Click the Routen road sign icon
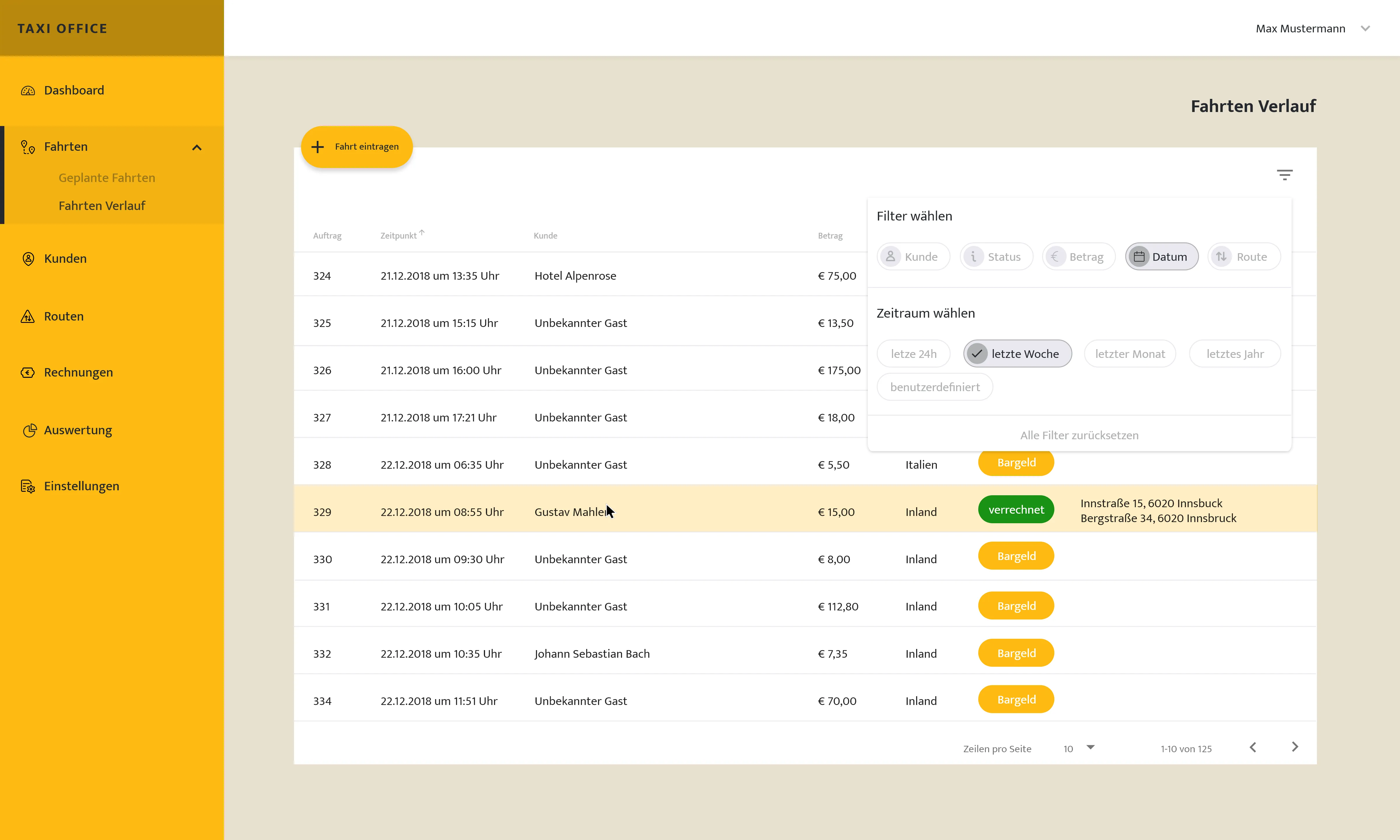 (28, 316)
